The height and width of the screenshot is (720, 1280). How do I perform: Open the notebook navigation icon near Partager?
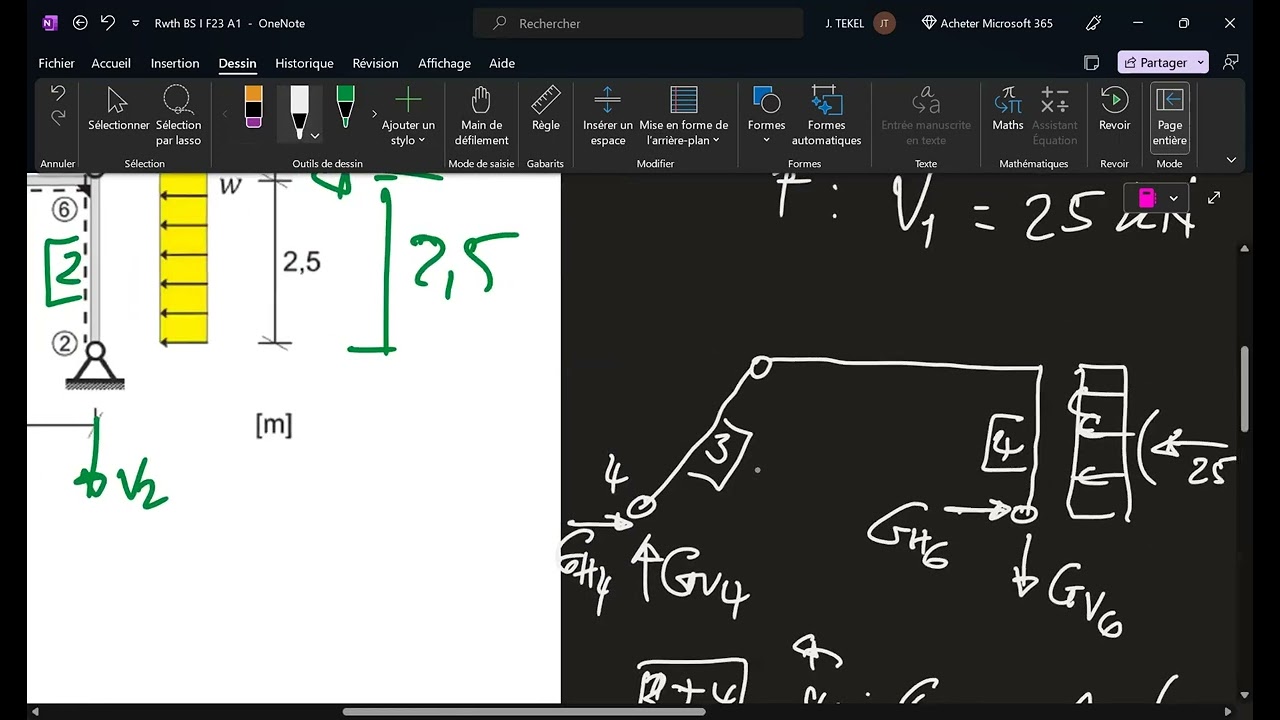pyautogui.click(x=1092, y=63)
